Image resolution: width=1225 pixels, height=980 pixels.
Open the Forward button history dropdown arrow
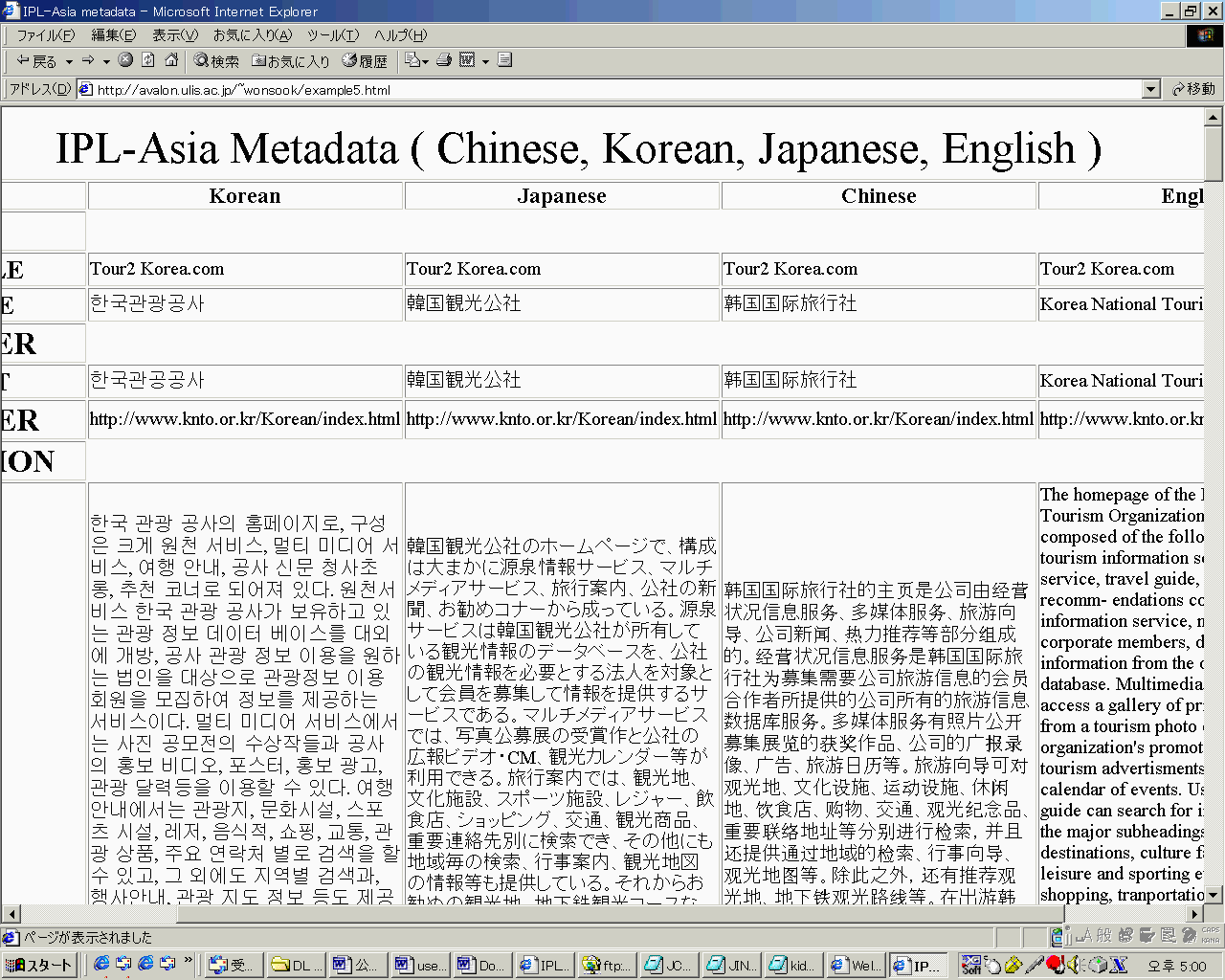click(106, 61)
